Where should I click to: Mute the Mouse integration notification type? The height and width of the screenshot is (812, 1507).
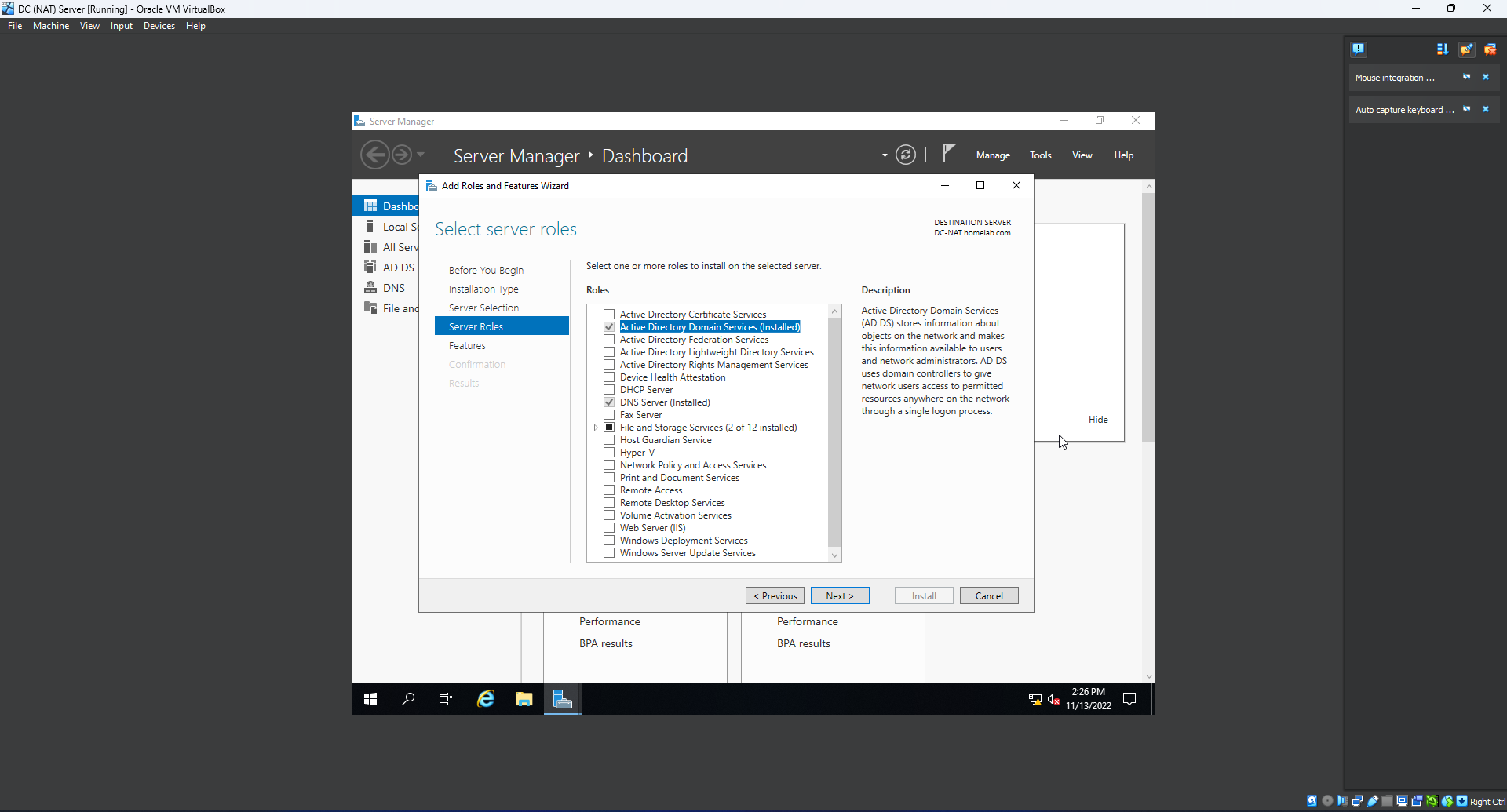tap(1466, 77)
